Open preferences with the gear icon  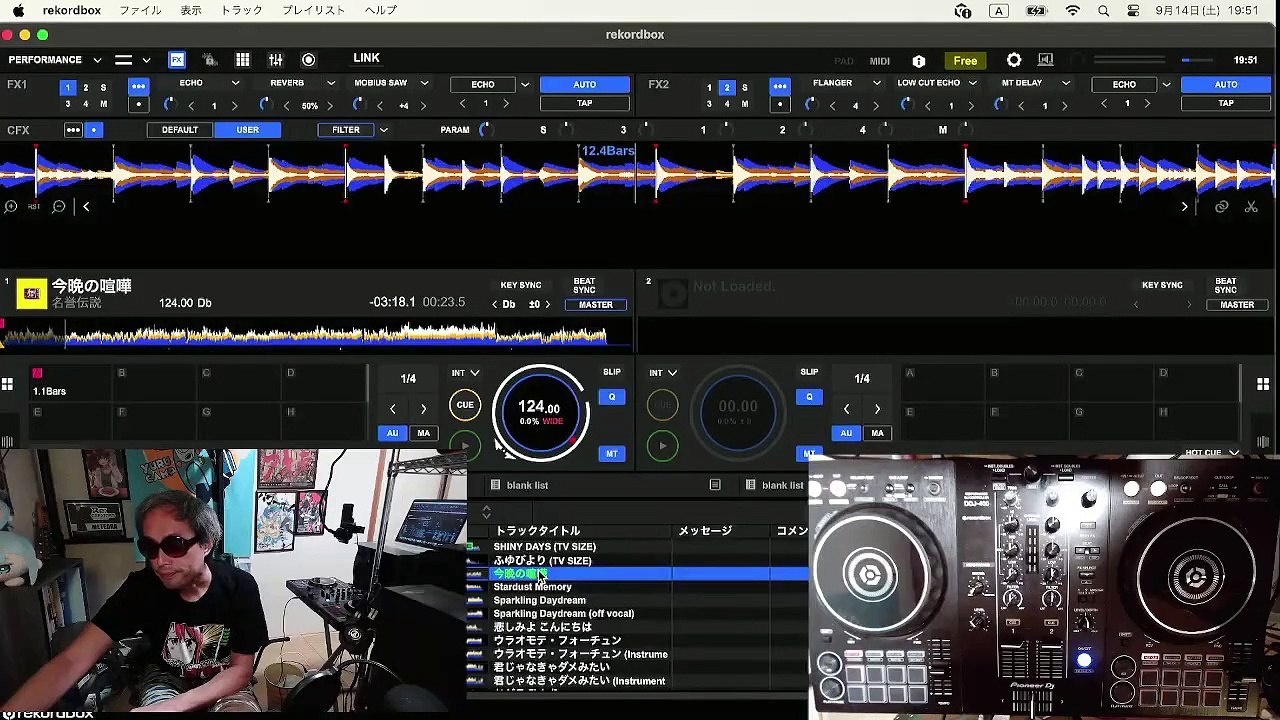[1013, 60]
